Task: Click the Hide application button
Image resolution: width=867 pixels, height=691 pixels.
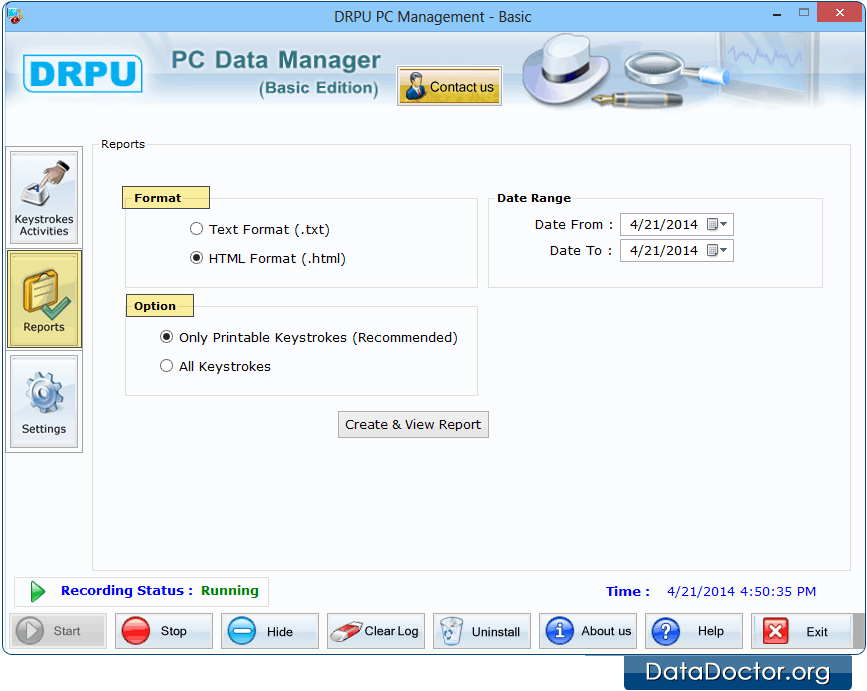Action: 269,631
